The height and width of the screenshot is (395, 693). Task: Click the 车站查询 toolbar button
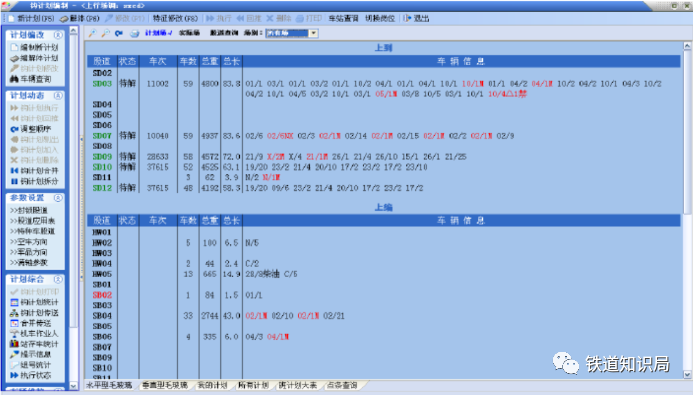tap(343, 19)
